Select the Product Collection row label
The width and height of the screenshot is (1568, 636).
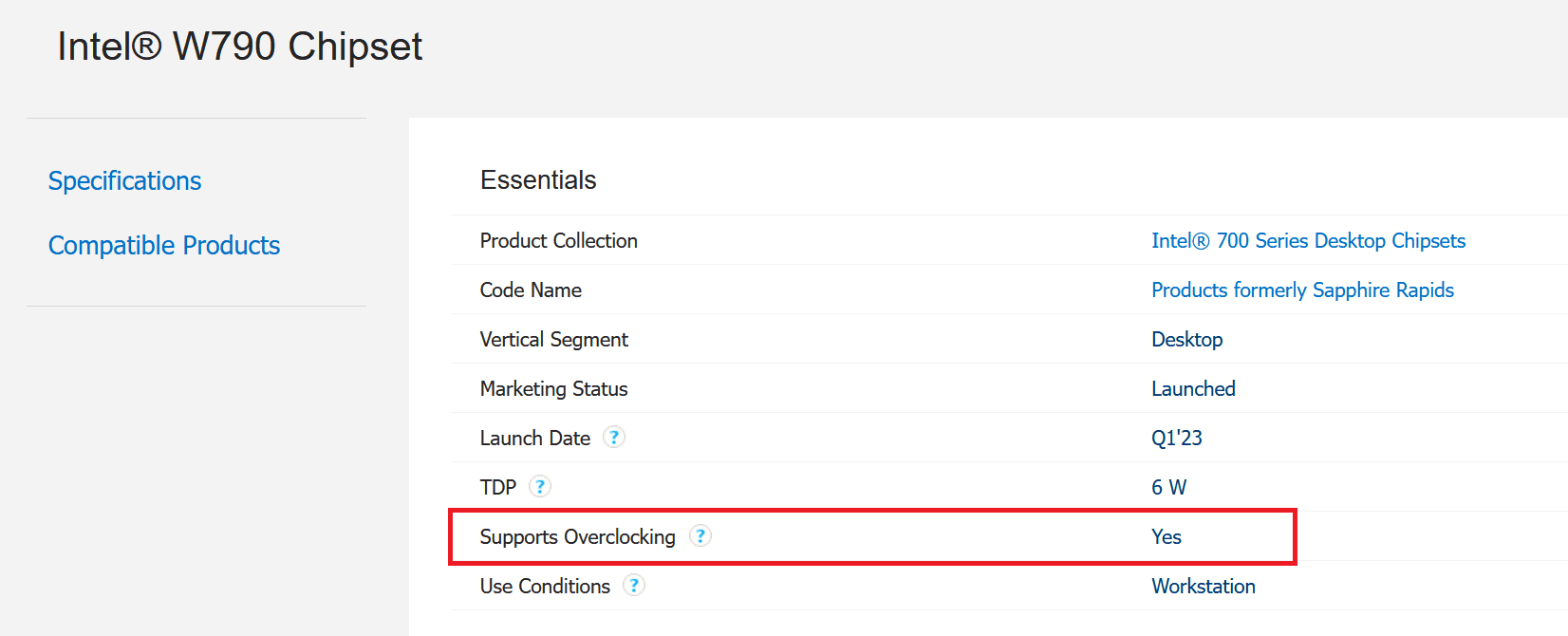(558, 241)
